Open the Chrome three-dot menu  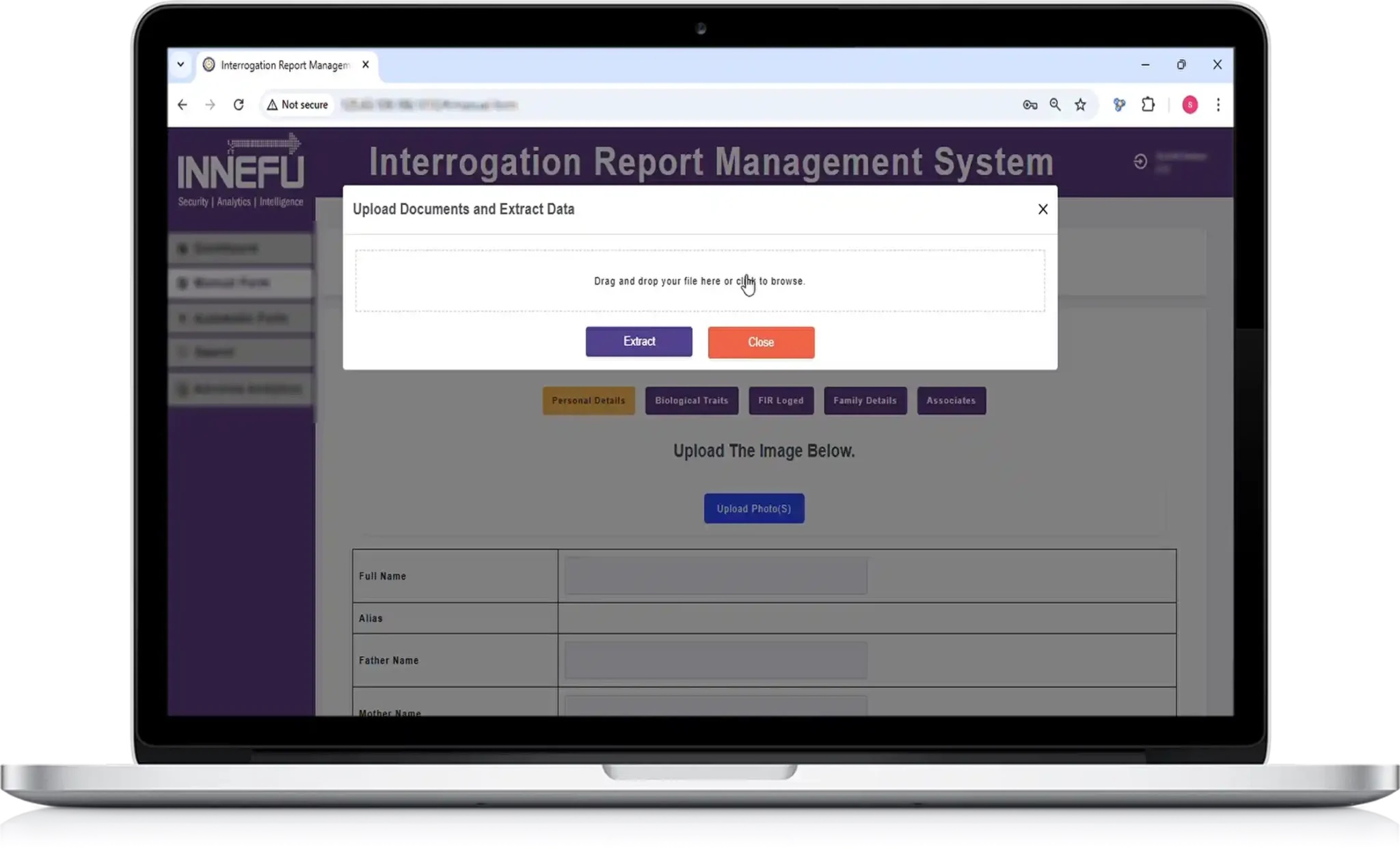pos(1217,105)
